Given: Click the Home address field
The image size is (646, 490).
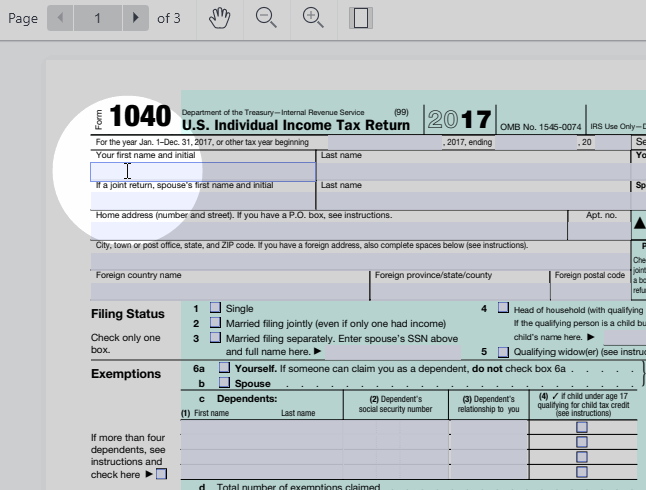Looking at the screenshot, I should (x=330, y=230).
